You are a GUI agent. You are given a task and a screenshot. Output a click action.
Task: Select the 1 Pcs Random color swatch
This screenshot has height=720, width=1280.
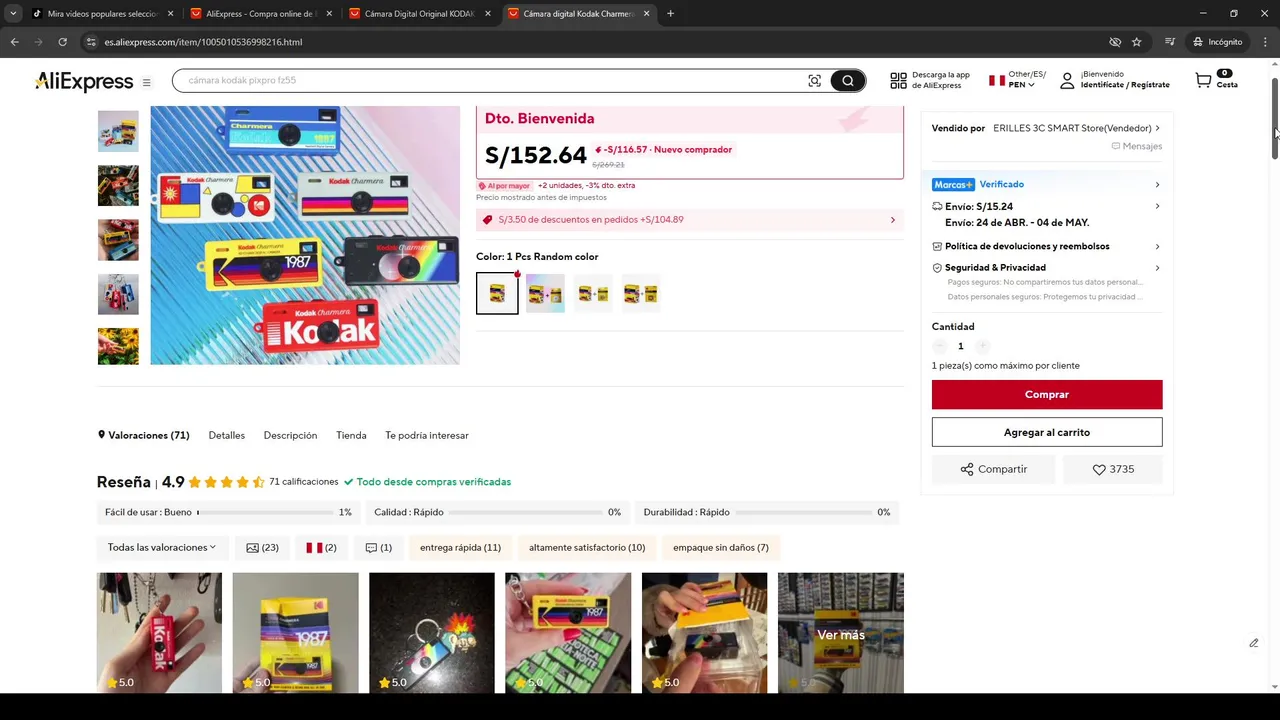(x=497, y=293)
